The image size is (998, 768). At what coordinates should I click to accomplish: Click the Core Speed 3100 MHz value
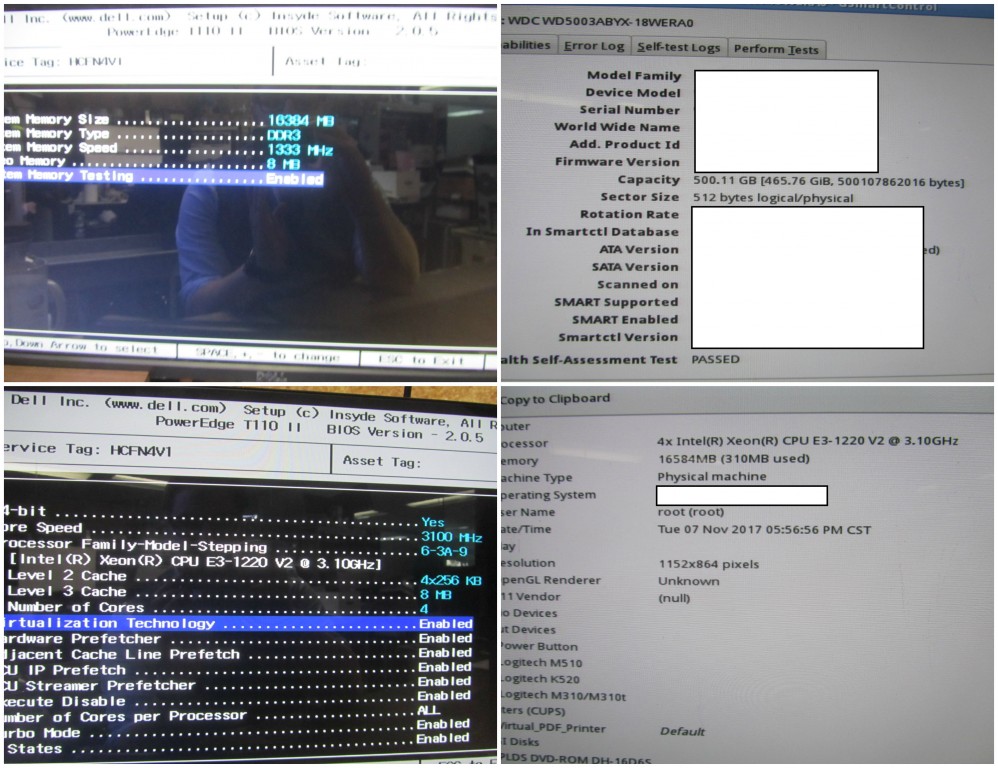pyautogui.click(x=451, y=537)
